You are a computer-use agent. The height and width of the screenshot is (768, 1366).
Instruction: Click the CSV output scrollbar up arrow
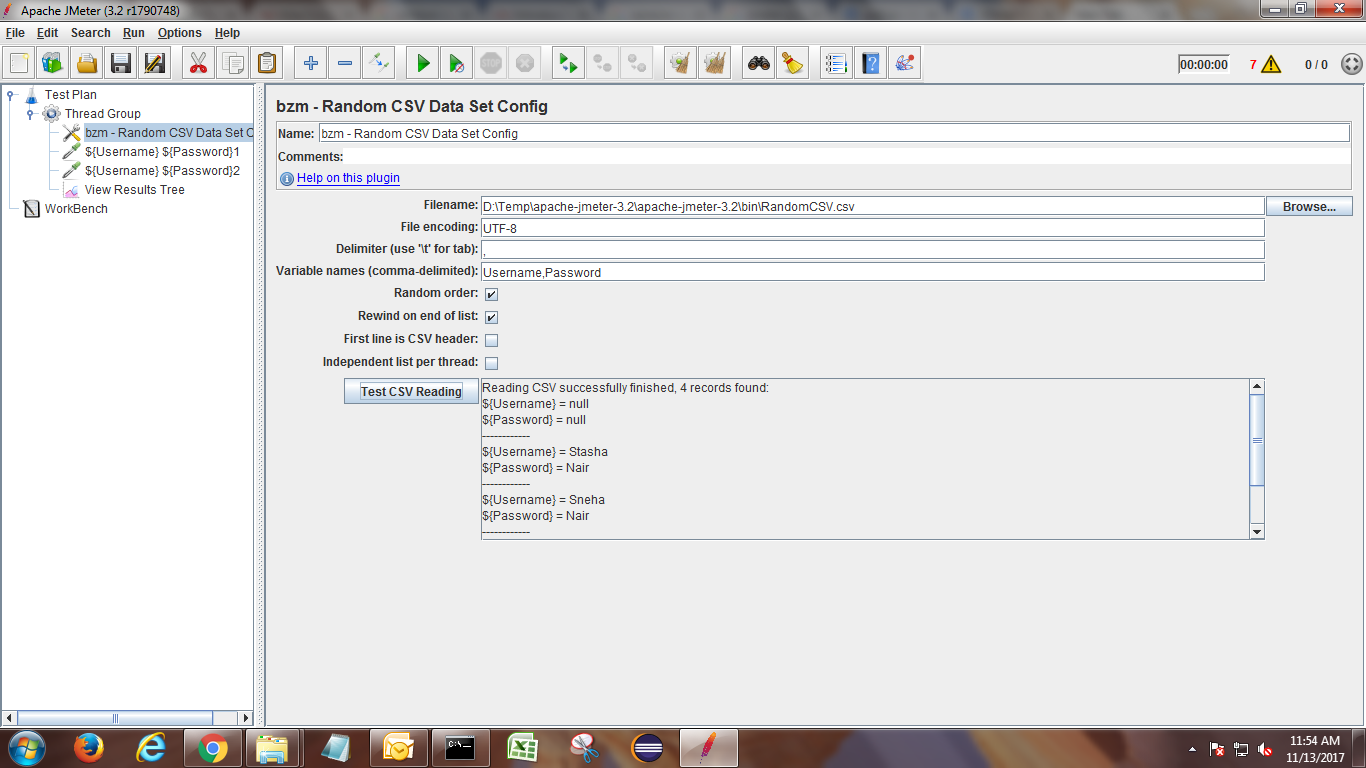point(1257,386)
